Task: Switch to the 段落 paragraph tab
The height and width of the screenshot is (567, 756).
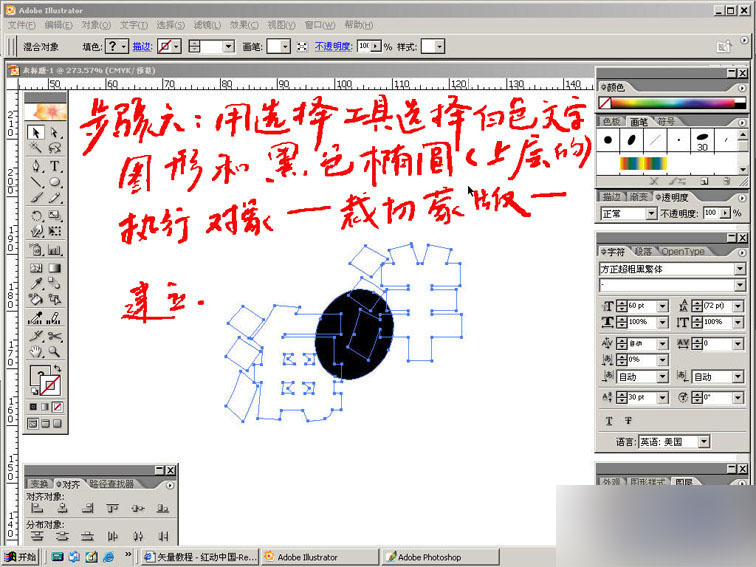Action: [x=643, y=251]
